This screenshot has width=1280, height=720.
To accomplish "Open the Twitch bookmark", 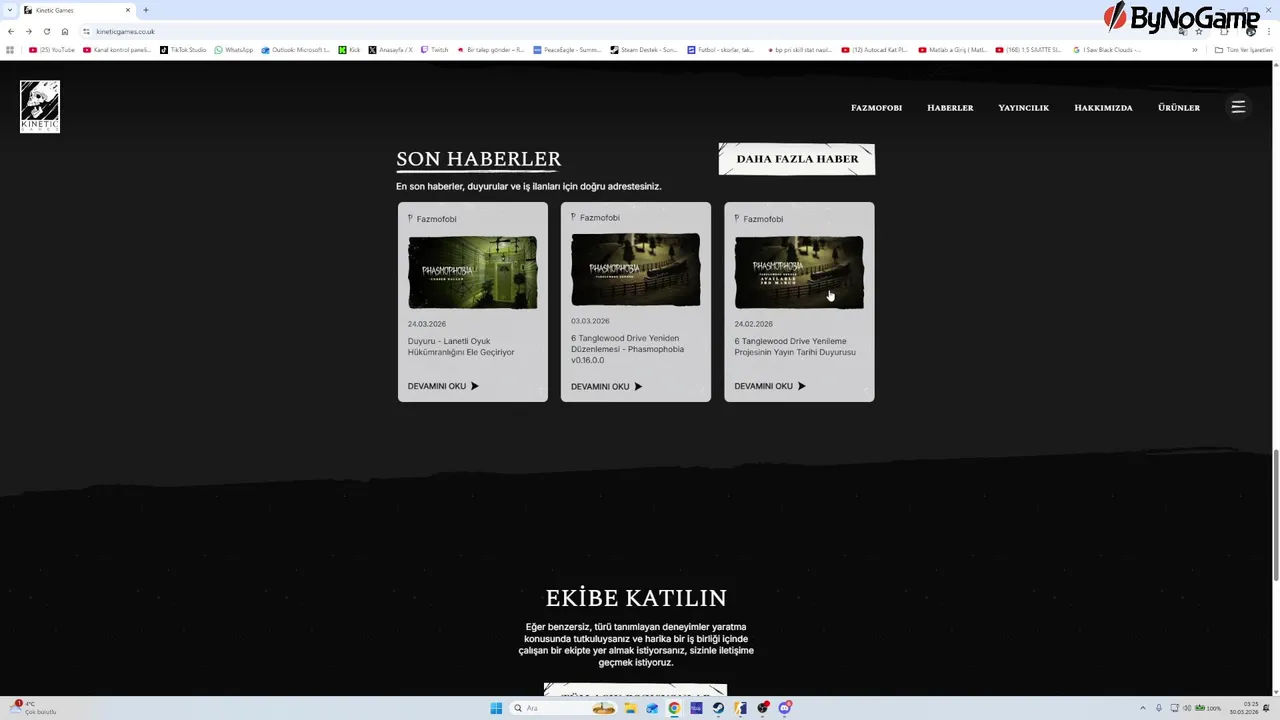I will pyautogui.click(x=435, y=49).
